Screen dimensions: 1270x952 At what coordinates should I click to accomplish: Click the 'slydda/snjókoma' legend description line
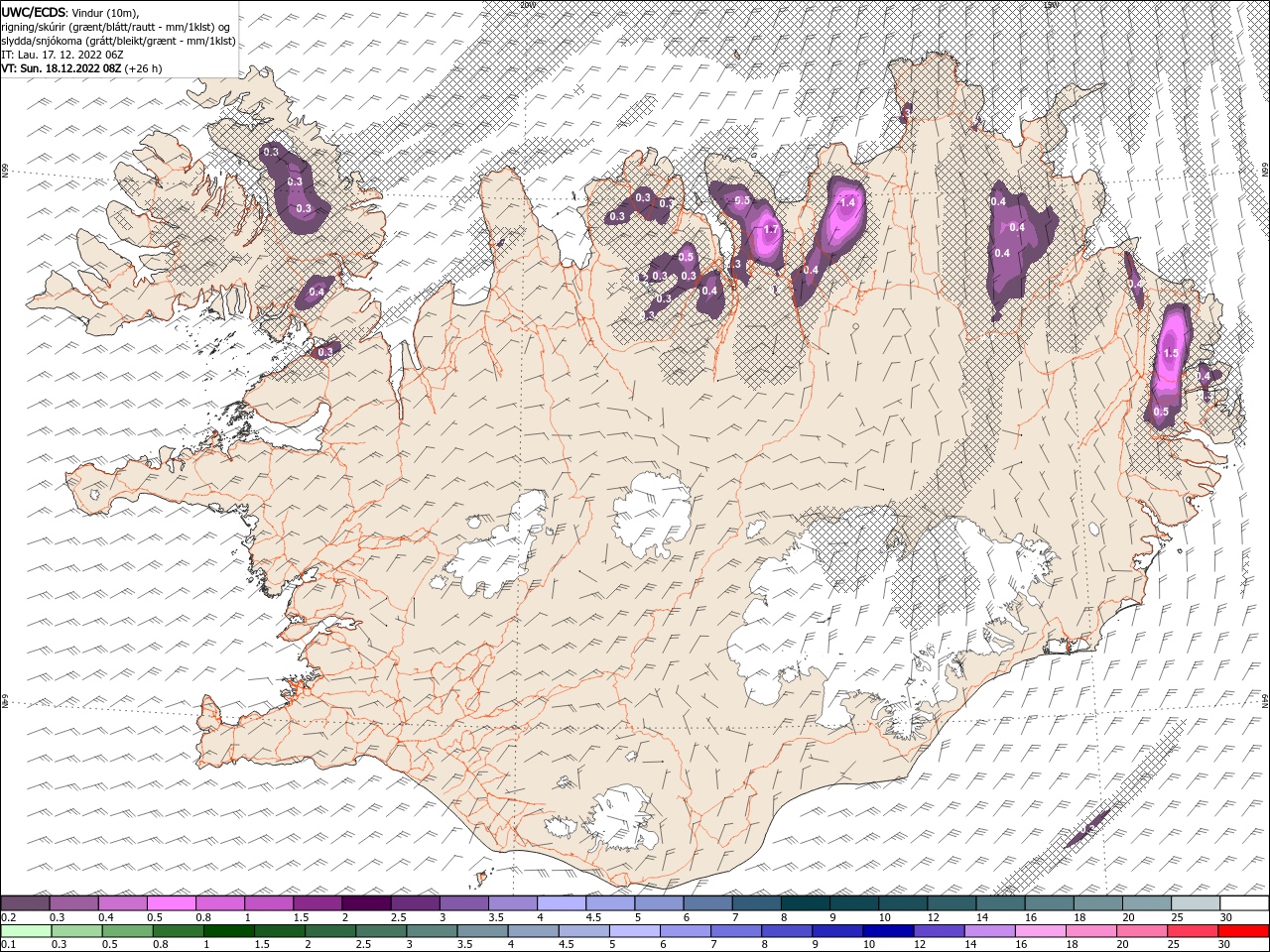118,41
